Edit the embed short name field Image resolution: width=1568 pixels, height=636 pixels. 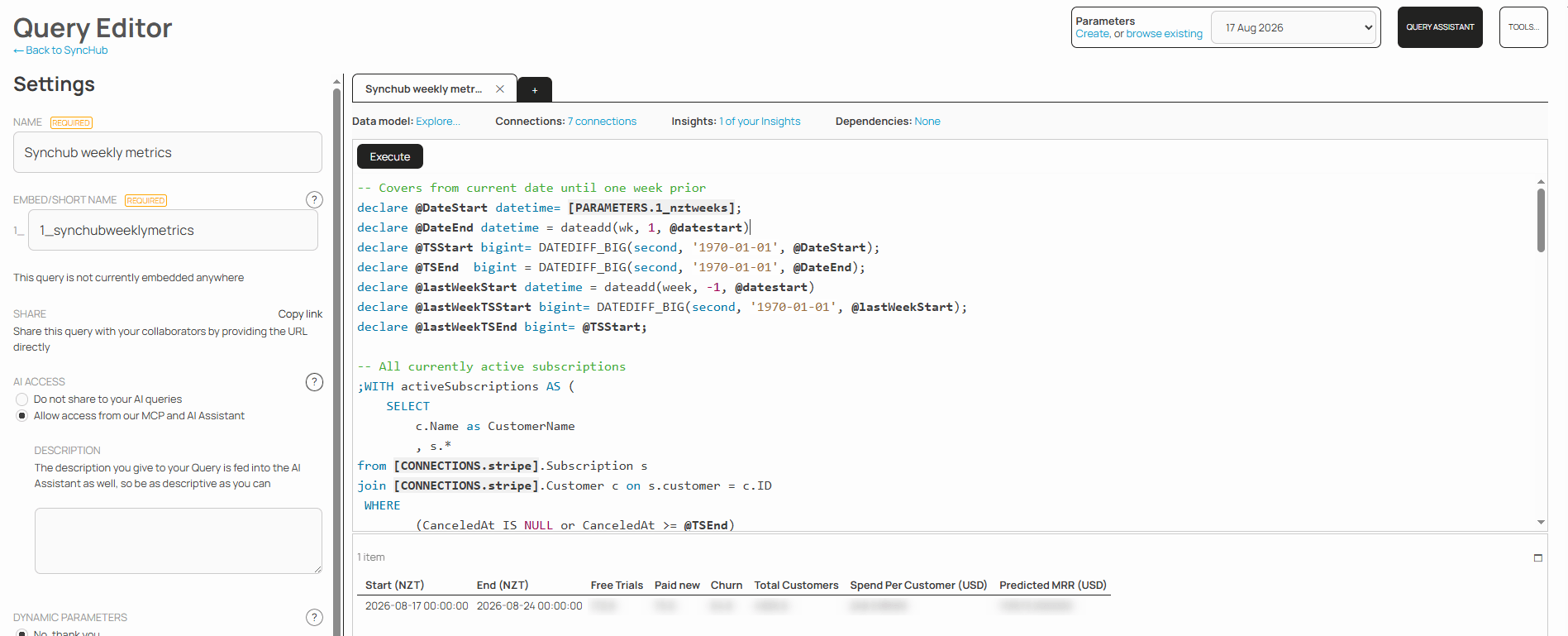pyautogui.click(x=174, y=230)
